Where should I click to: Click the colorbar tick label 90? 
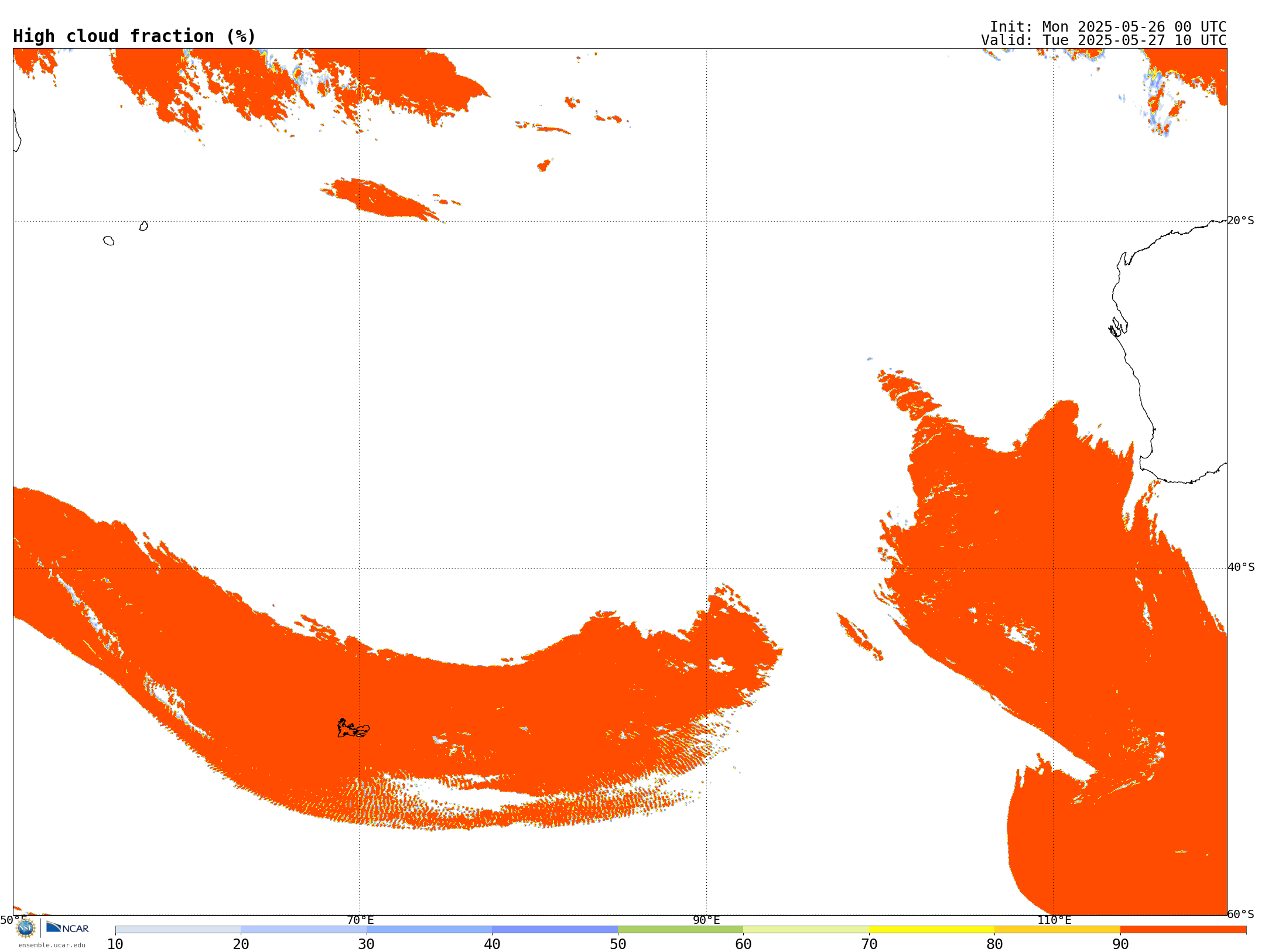(1120, 944)
